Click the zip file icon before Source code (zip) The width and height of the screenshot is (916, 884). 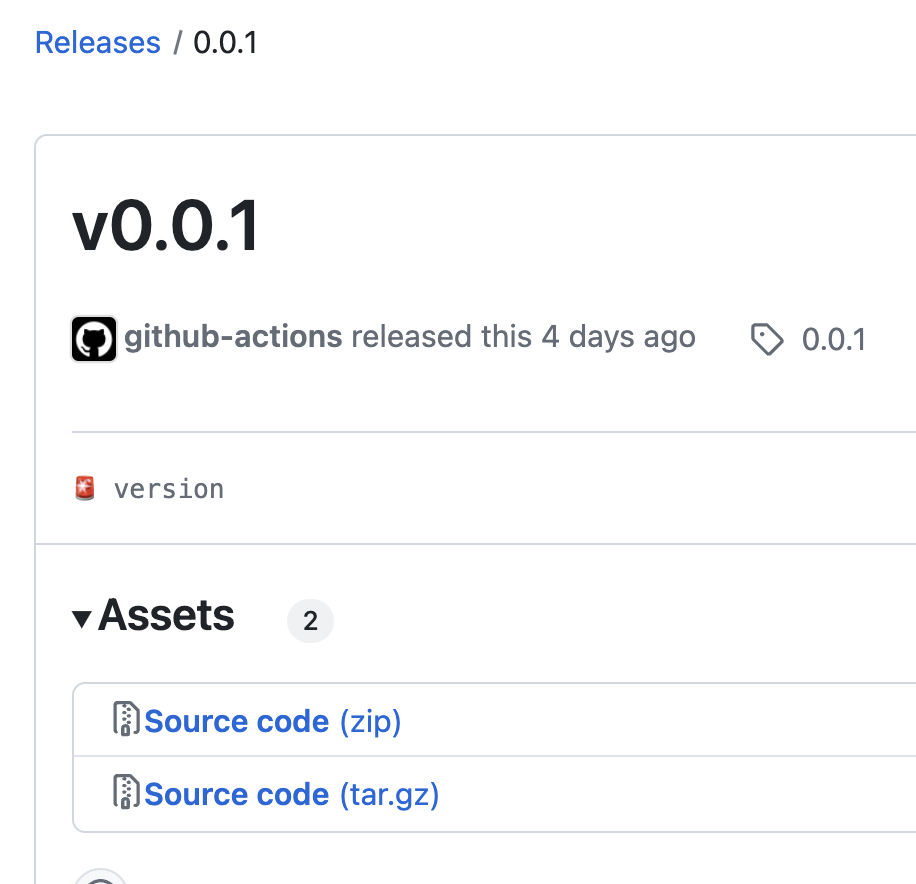point(125,719)
